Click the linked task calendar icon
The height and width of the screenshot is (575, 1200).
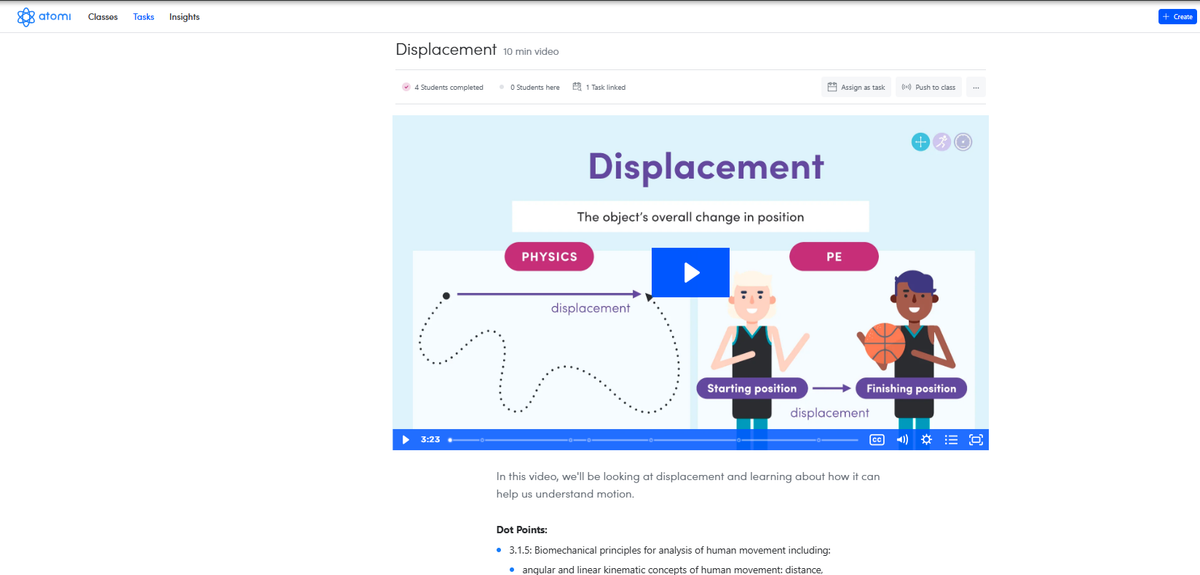click(x=577, y=87)
